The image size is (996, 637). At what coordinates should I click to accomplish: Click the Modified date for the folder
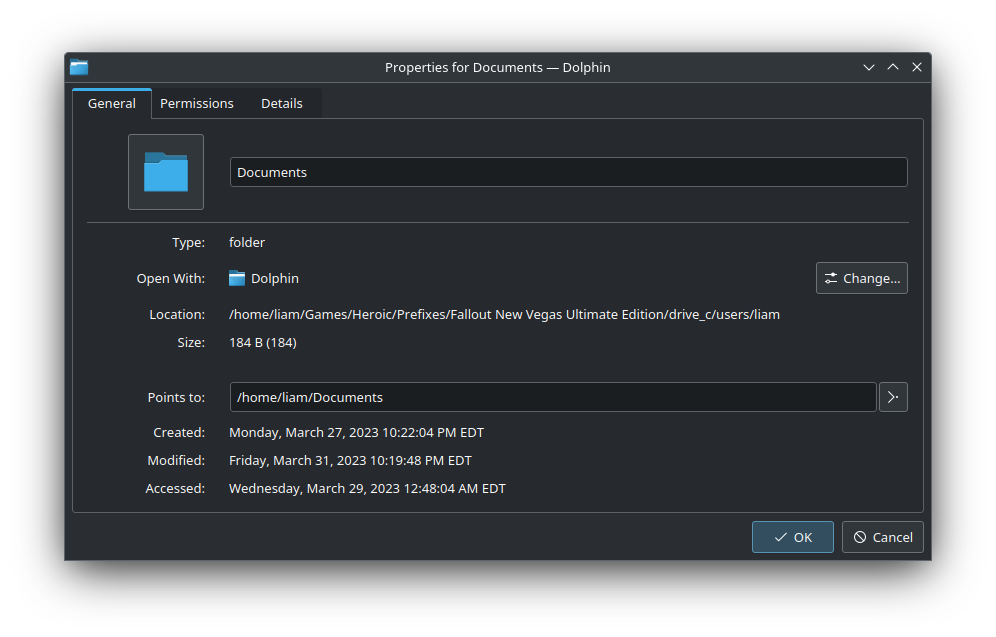click(x=350, y=460)
